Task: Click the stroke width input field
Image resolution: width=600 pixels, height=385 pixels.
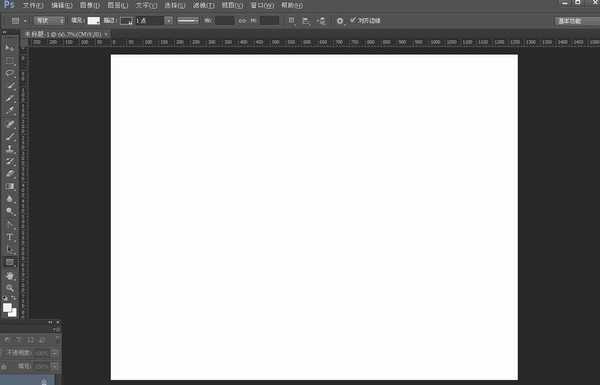Action: 149,21
